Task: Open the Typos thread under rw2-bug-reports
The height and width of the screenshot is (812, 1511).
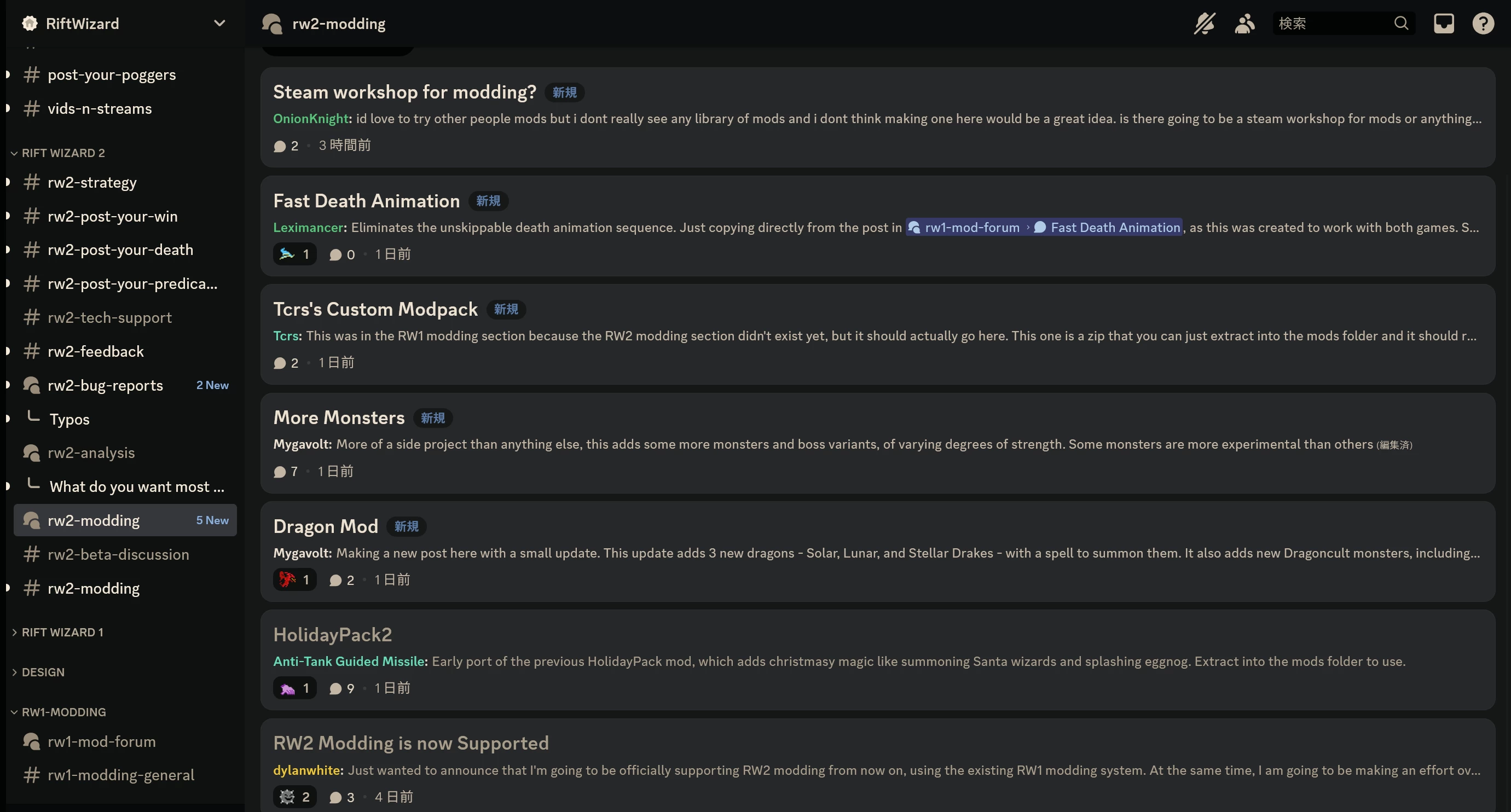Action: pos(69,419)
